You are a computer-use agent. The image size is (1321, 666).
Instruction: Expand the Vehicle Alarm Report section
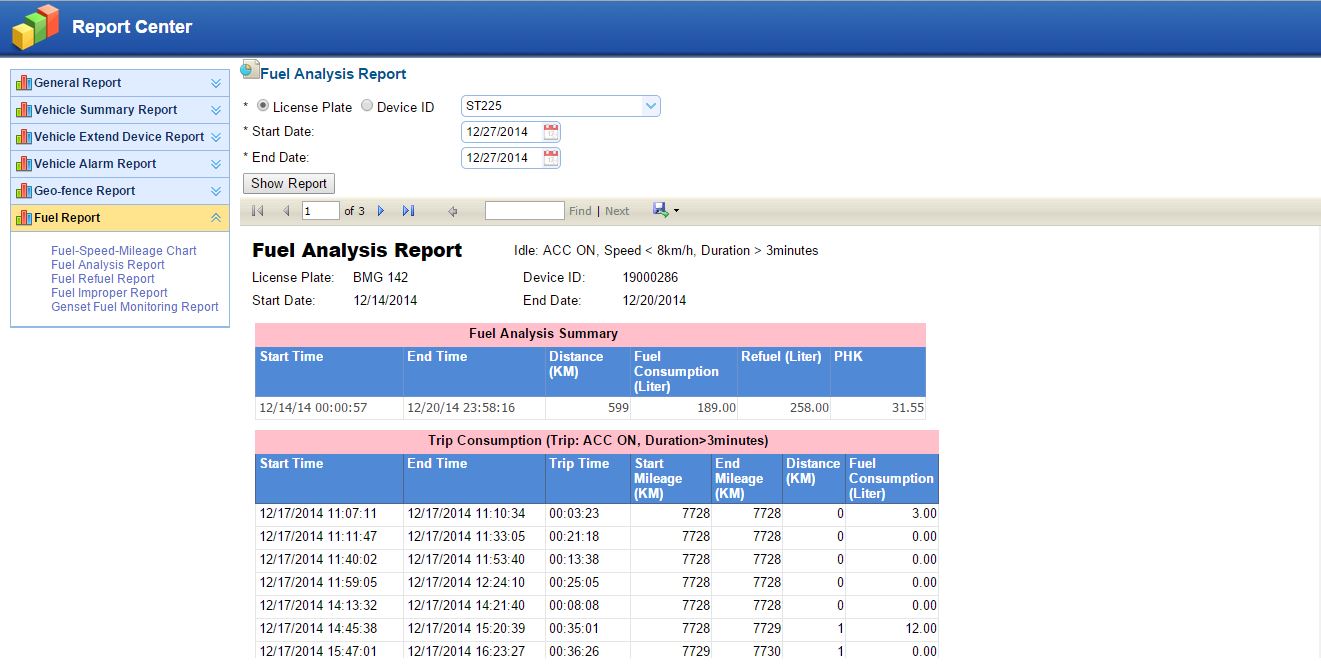tap(216, 164)
